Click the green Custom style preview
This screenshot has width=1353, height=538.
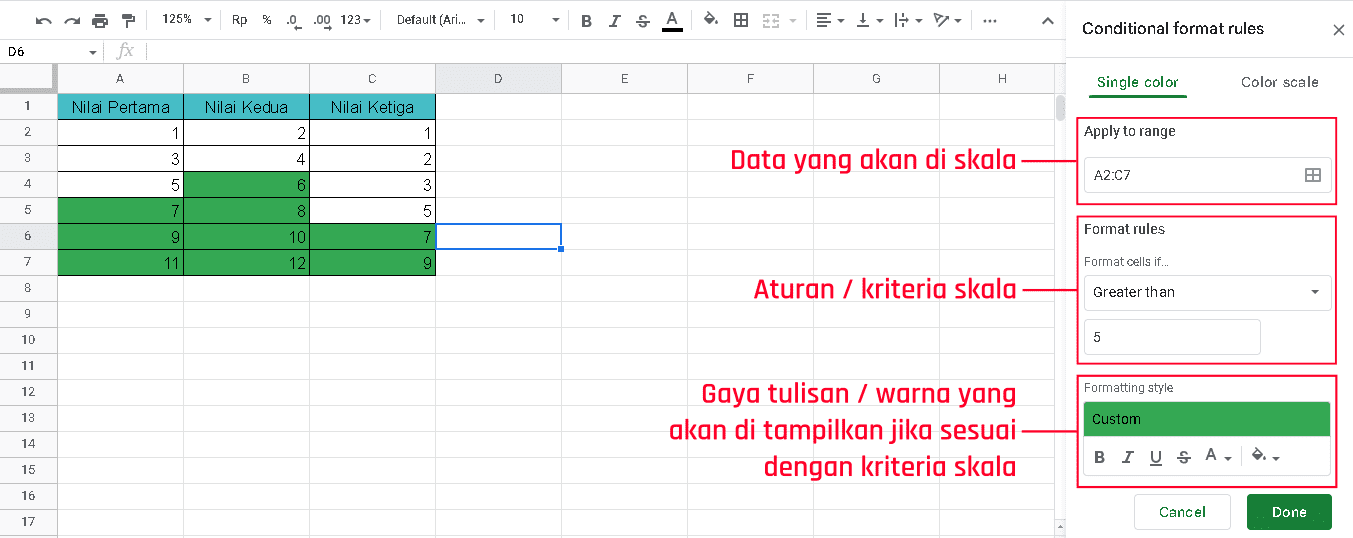[x=1207, y=419]
